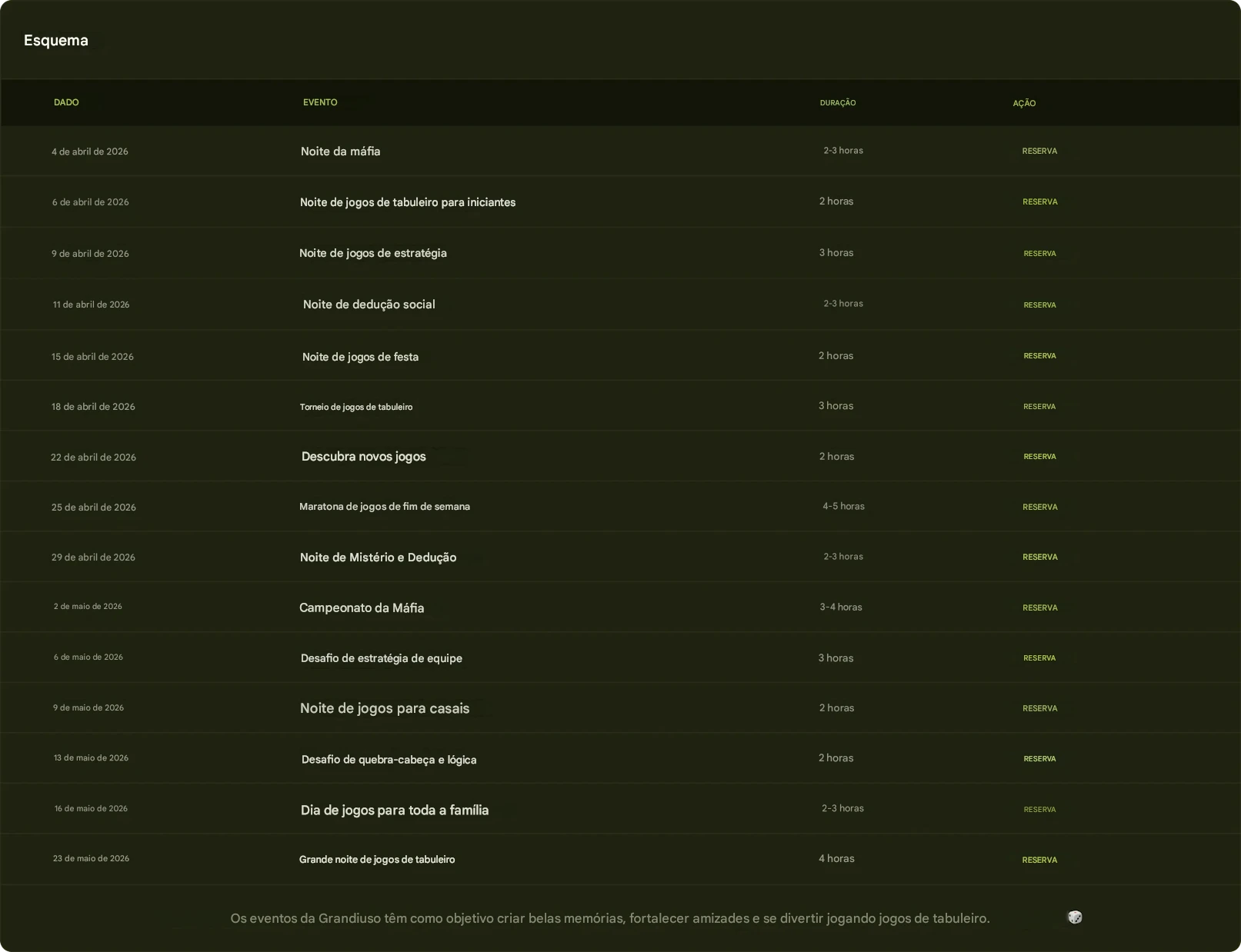This screenshot has height=952, width=1241.
Task: Click the AÇÃO column header
Action: (1024, 103)
